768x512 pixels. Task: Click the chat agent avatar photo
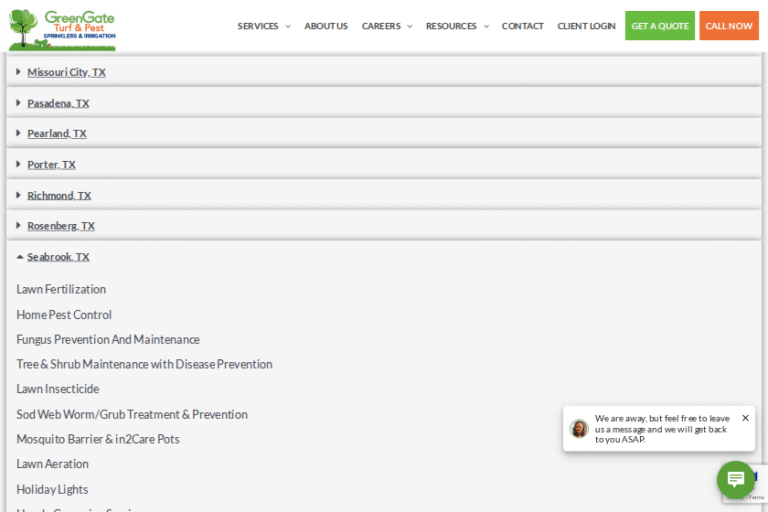(579, 428)
